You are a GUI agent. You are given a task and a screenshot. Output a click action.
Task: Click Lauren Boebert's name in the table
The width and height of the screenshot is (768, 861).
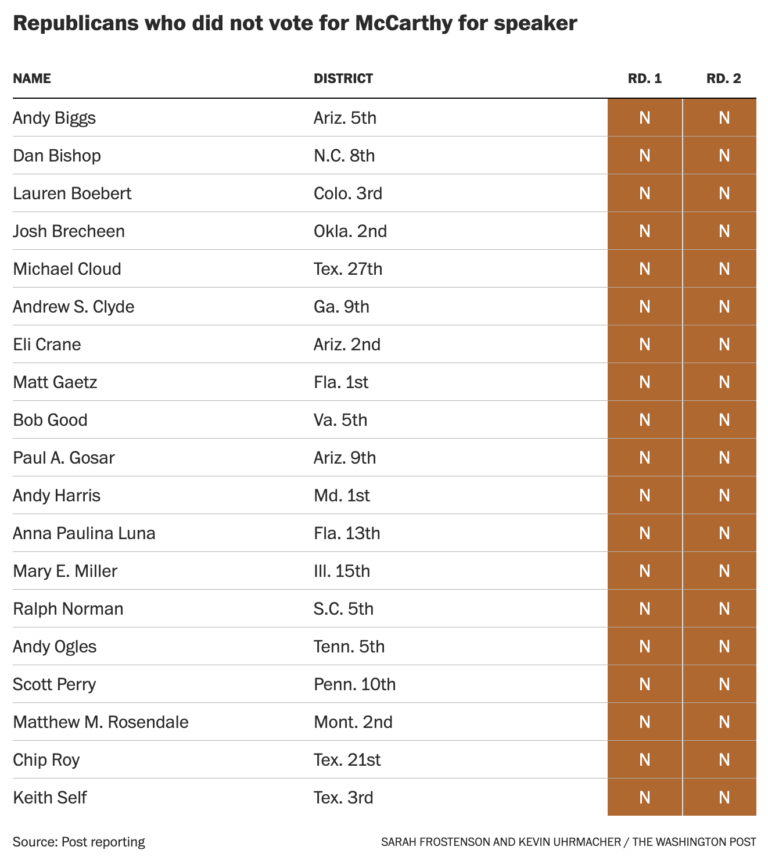72,193
